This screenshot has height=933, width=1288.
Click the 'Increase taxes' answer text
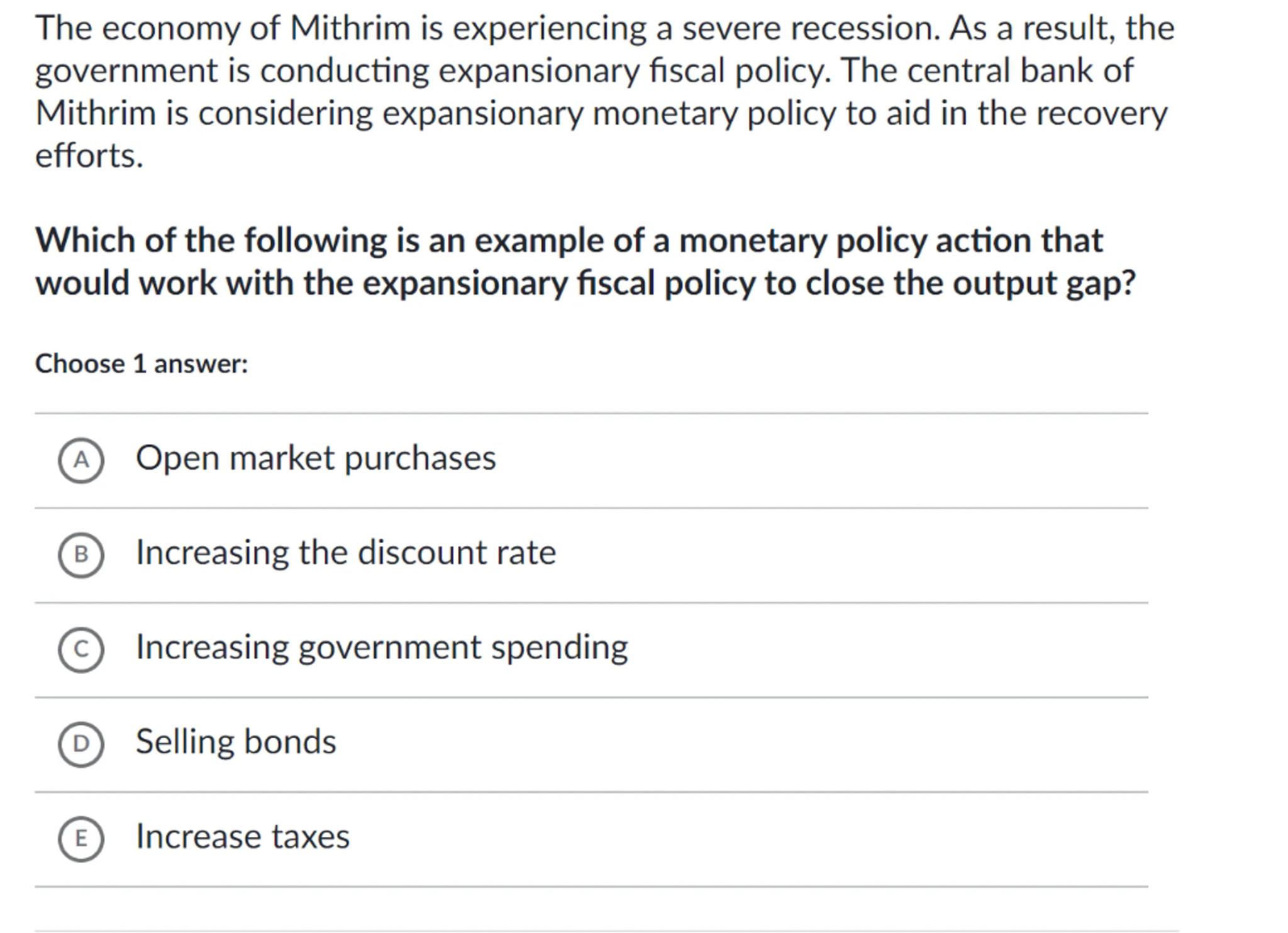pos(243,837)
